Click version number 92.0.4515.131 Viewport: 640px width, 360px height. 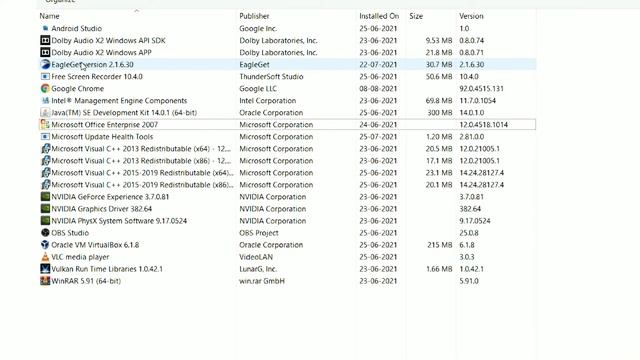pyautogui.click(x=481, y=89)
